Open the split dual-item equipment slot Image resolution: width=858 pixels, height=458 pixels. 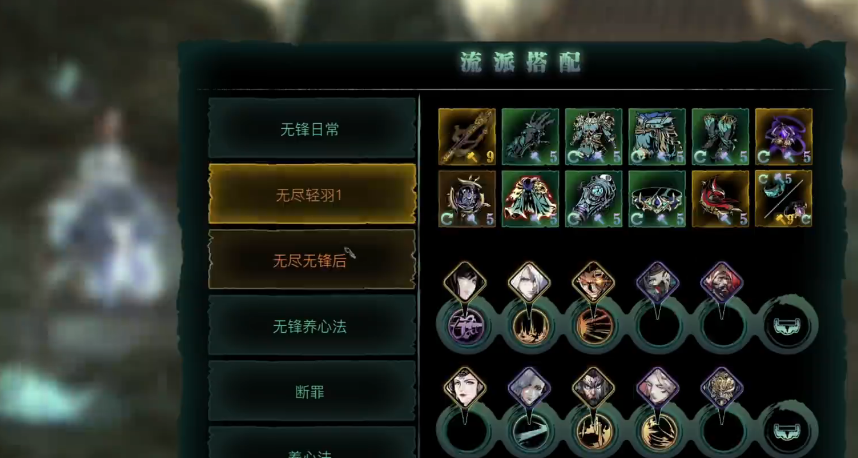click(784, 199)
